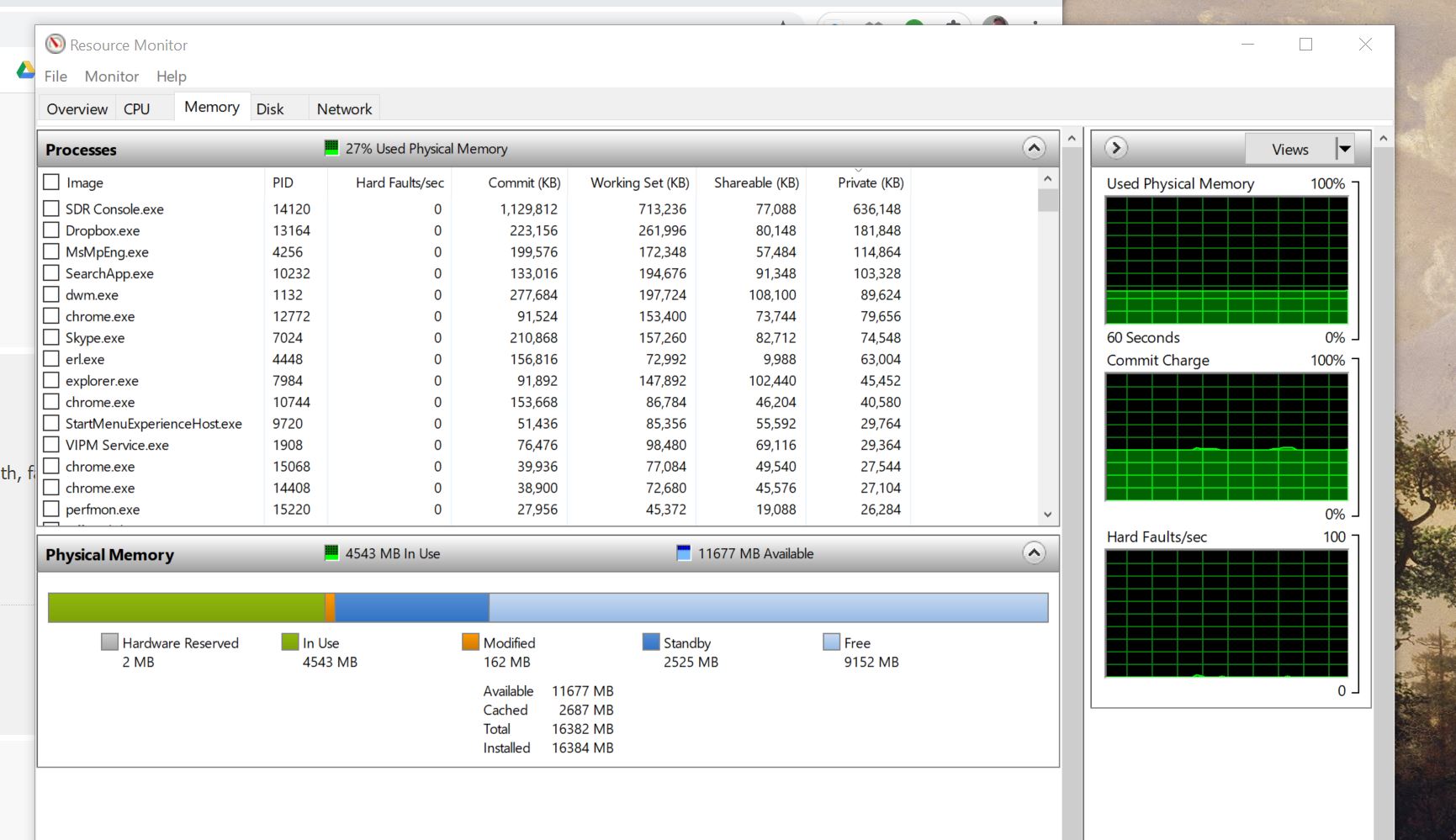Collapse the Physical Memory section

pos(1034,553)
